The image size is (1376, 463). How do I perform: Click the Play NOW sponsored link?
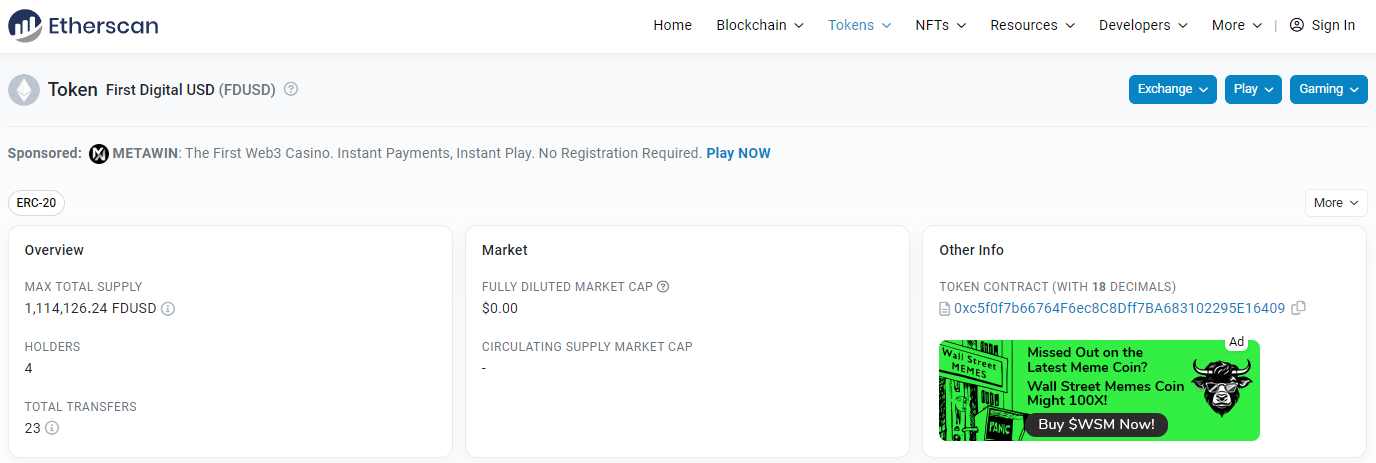point(738,153)
